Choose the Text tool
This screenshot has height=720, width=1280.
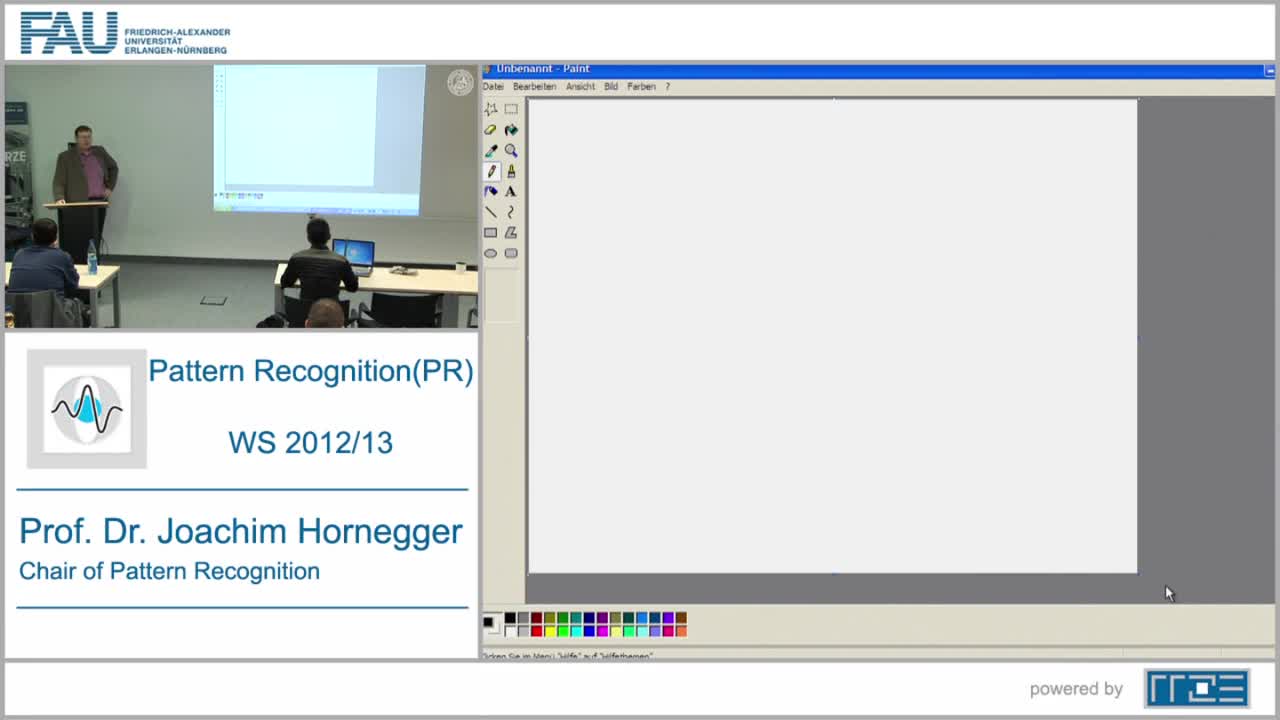tap(511, 191)
